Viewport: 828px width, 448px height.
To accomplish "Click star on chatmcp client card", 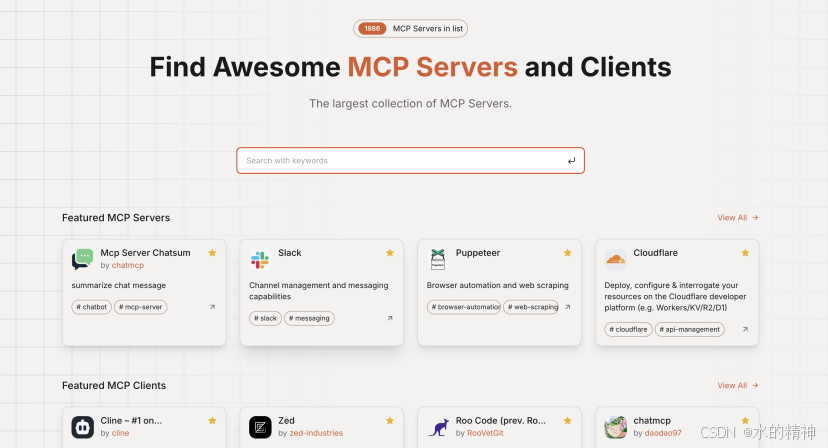I will [x=745, y=421].
